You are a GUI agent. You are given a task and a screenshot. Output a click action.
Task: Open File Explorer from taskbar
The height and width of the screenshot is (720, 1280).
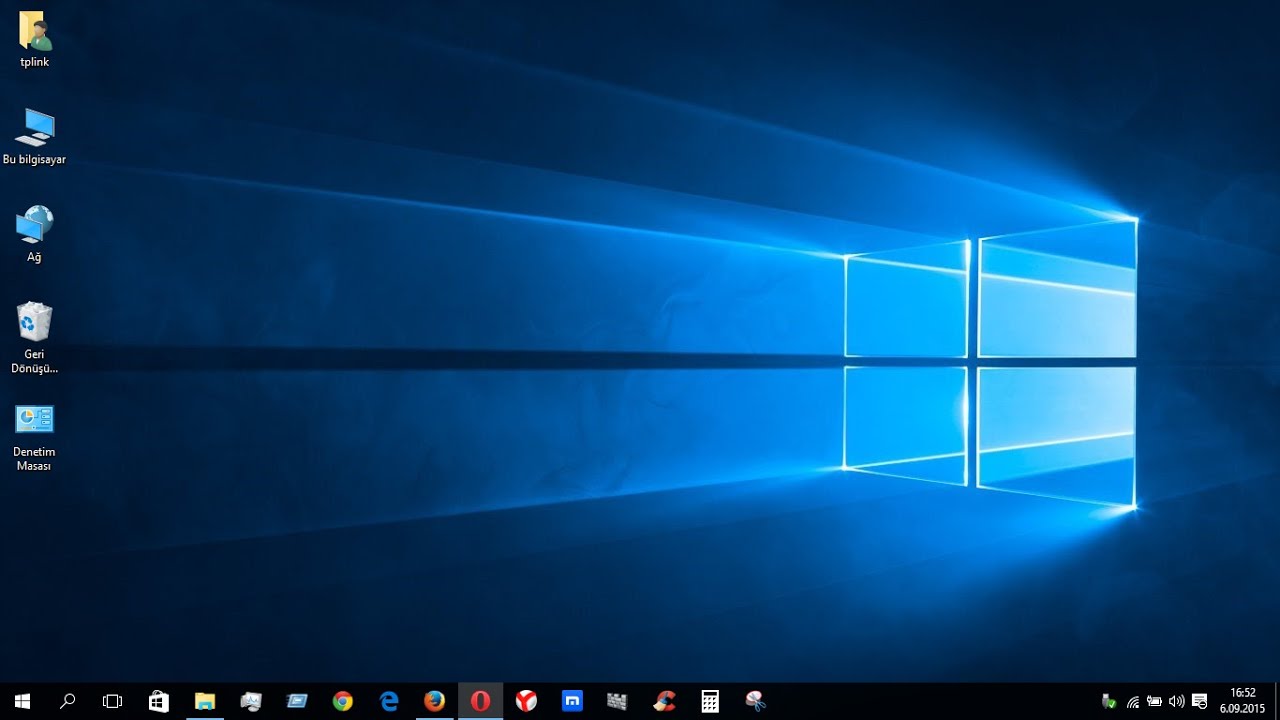[x=204, y=701]
